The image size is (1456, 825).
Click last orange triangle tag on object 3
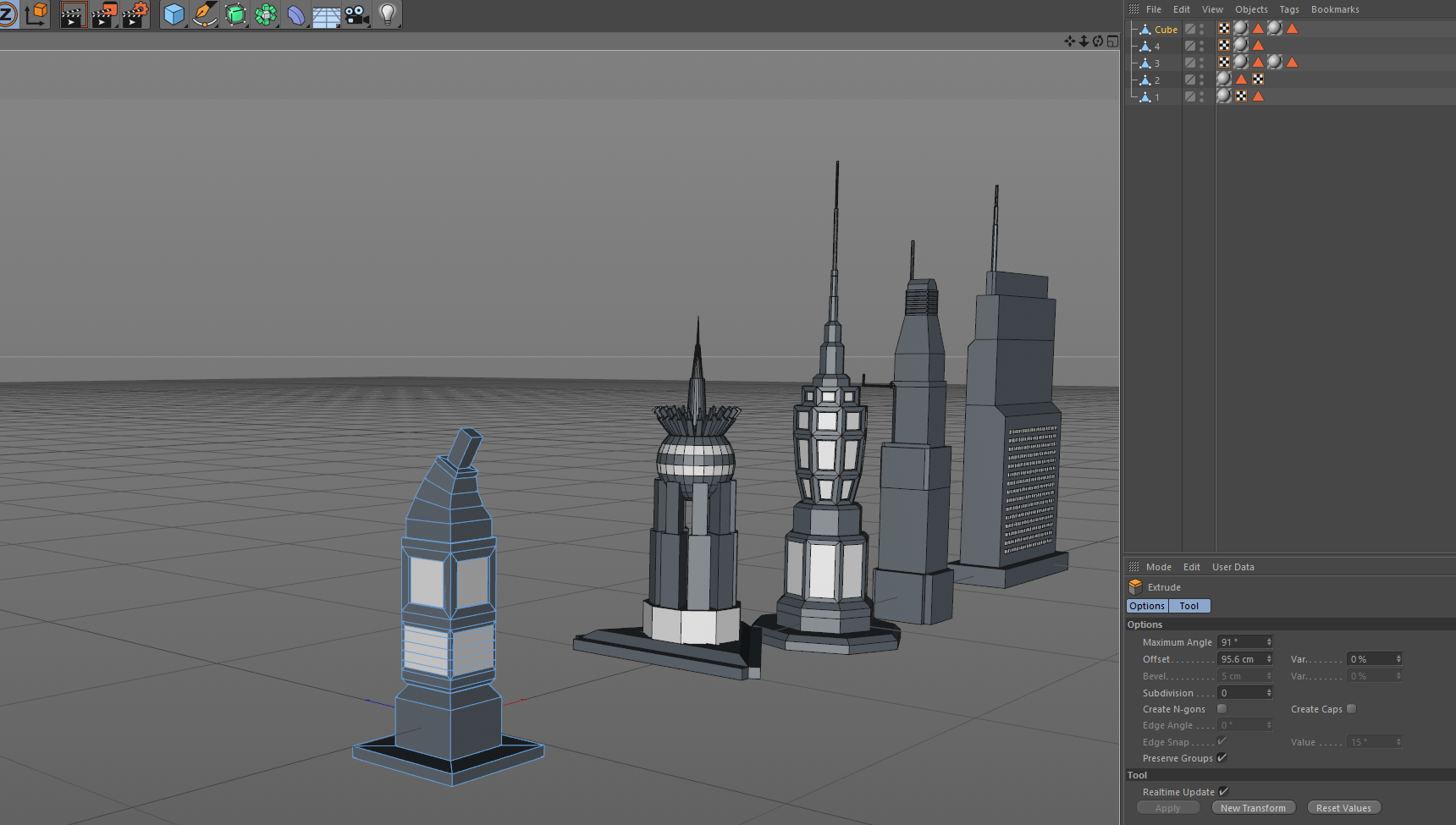tap(1292, 63)
